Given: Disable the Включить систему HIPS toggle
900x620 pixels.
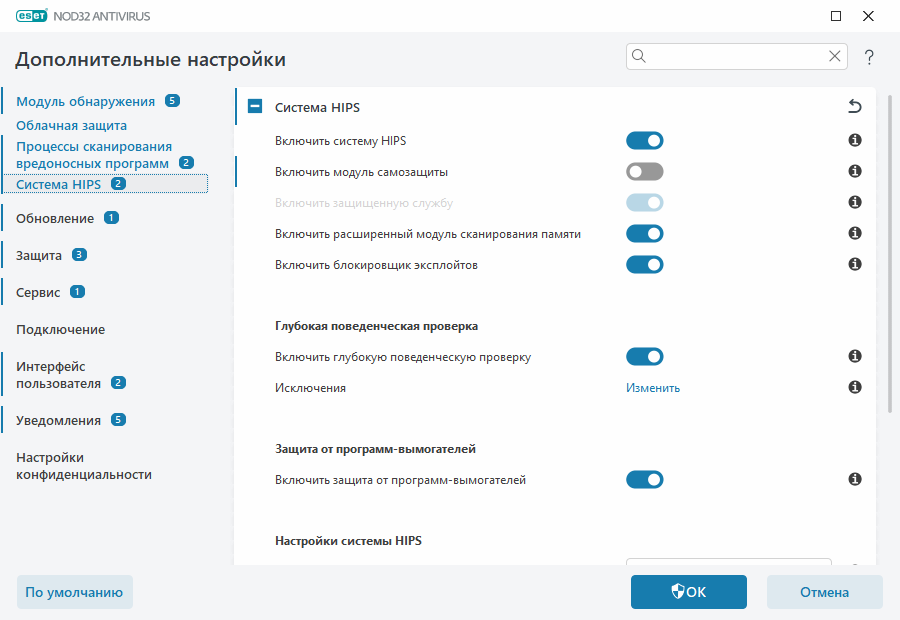Looking at the screenshot, I should (x=644, y=141).
